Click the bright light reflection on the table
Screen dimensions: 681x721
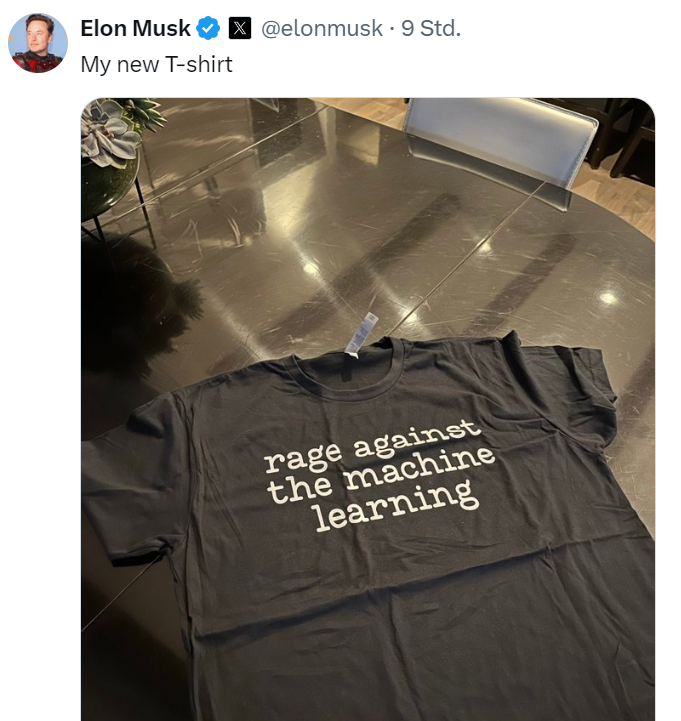pos(608,298)
